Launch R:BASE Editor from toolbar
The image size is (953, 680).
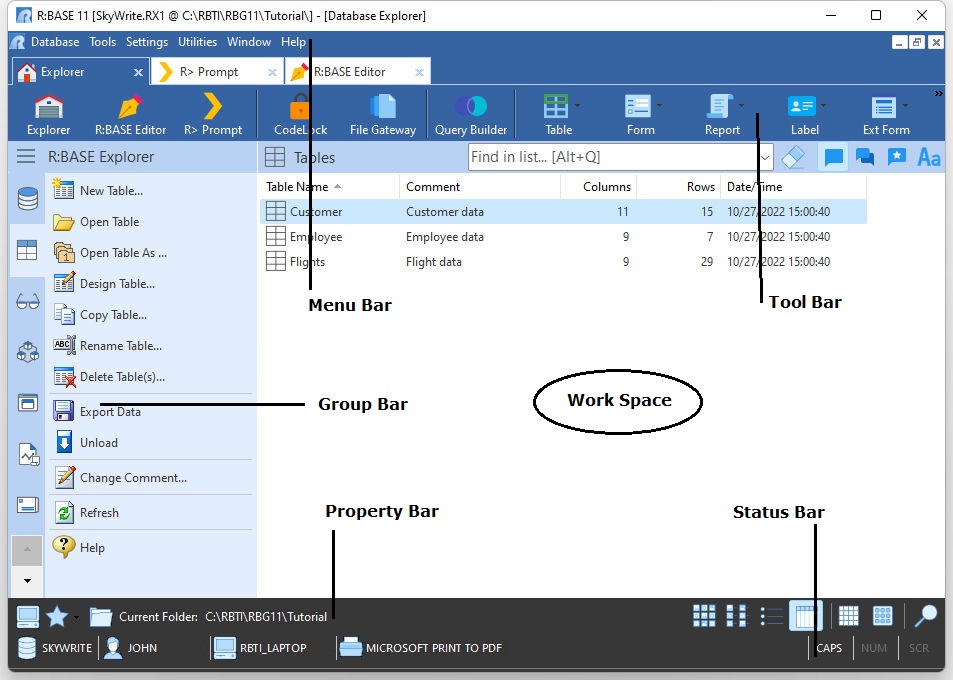pos(130,115)
